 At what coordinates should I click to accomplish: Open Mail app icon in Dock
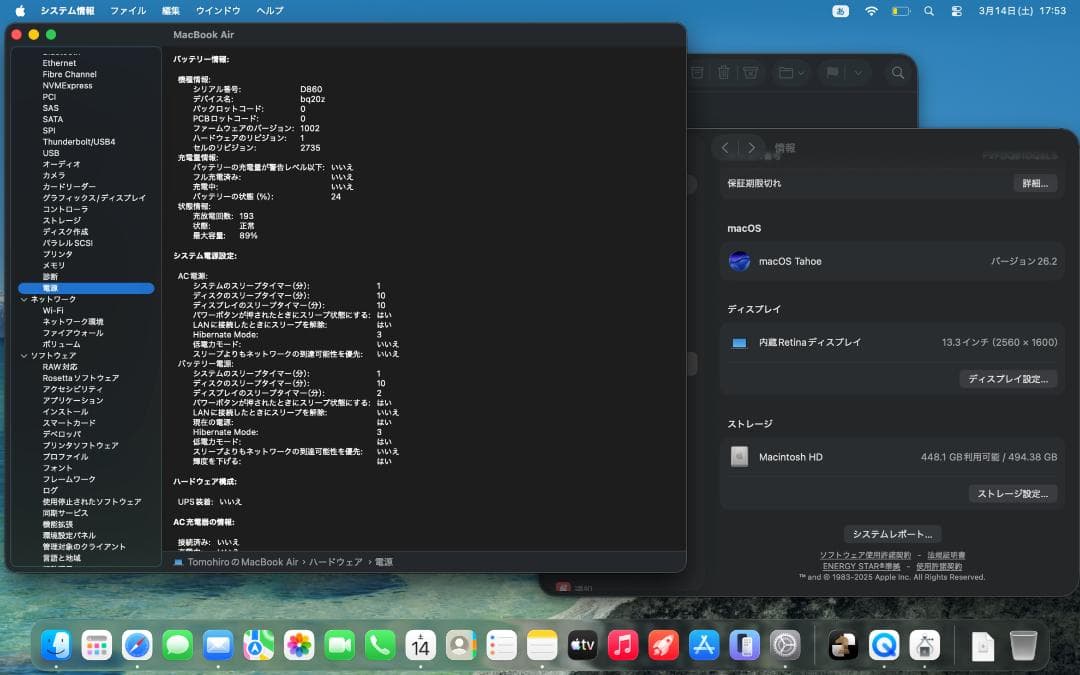218,645
